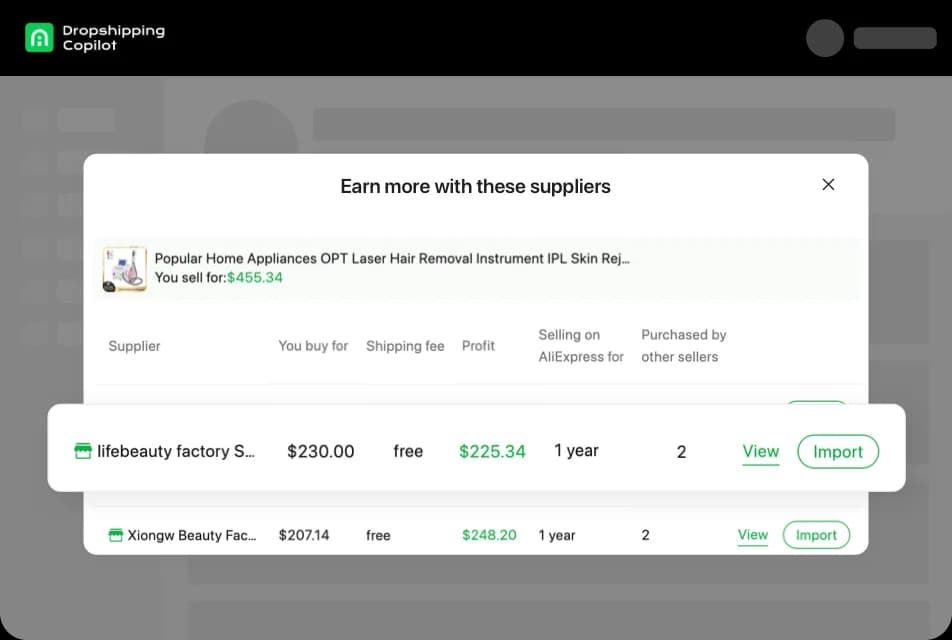Image resolution: width=952 pixels, height=640 pixels.
Task: Click the user avatar in header
Action: point(824,38)
